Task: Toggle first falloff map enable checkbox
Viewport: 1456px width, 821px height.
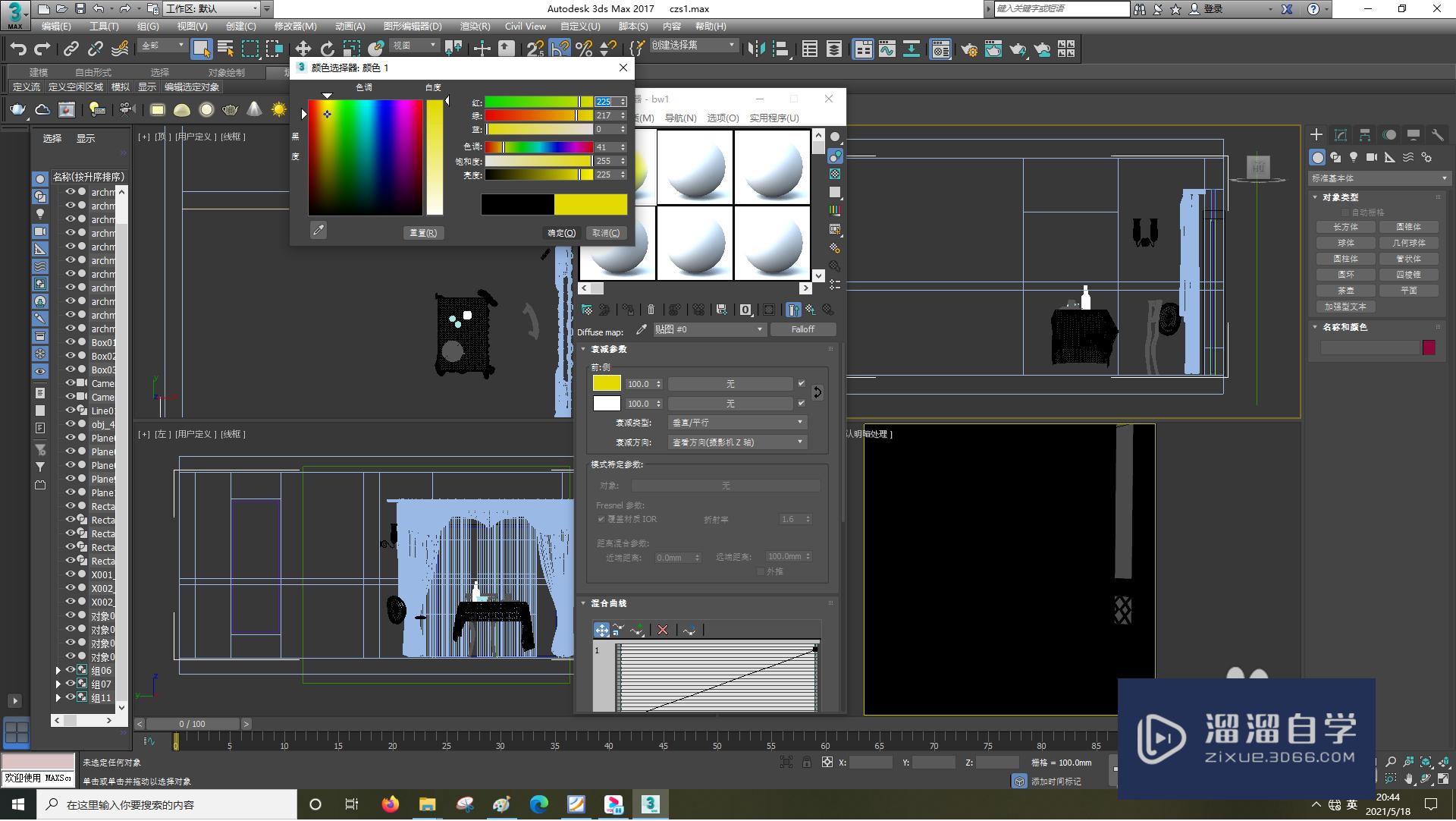Action: click(x=801, y=384)
